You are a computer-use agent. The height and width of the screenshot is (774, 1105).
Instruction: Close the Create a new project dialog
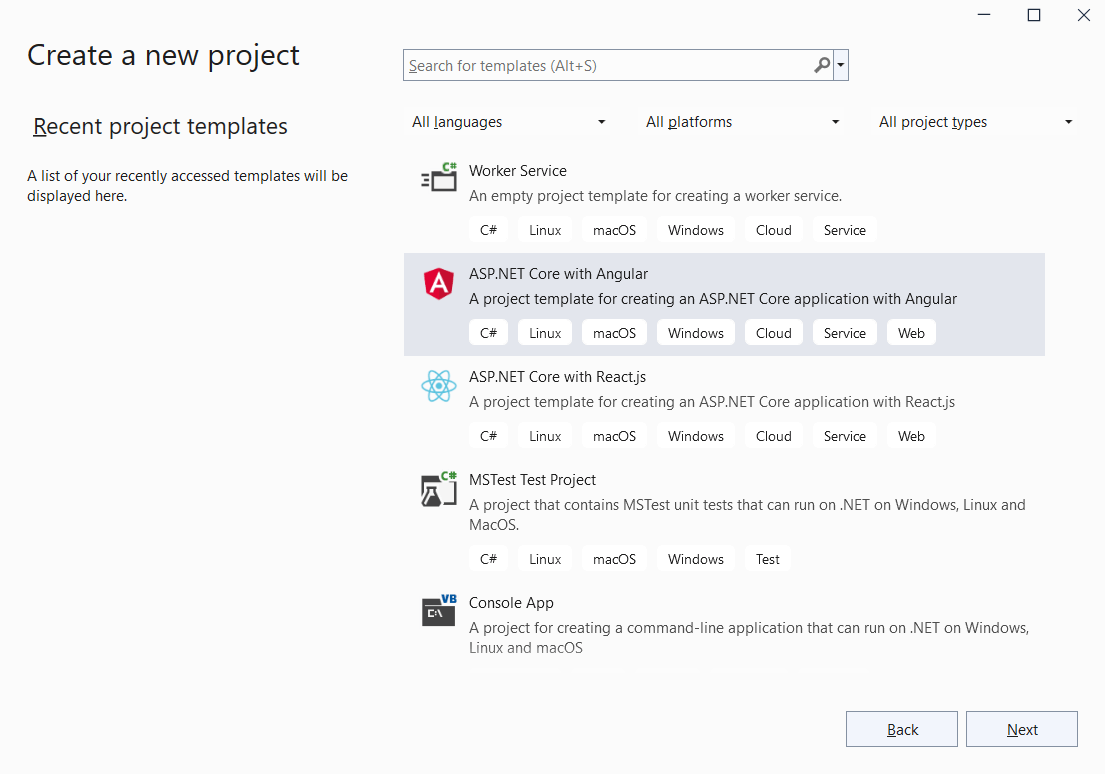pos(1084,15)
